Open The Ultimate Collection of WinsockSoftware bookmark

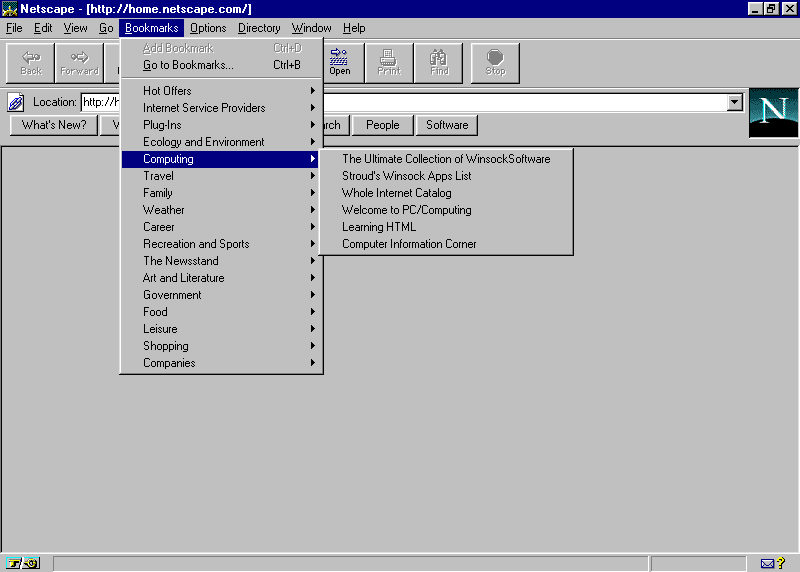pos(446,159)
